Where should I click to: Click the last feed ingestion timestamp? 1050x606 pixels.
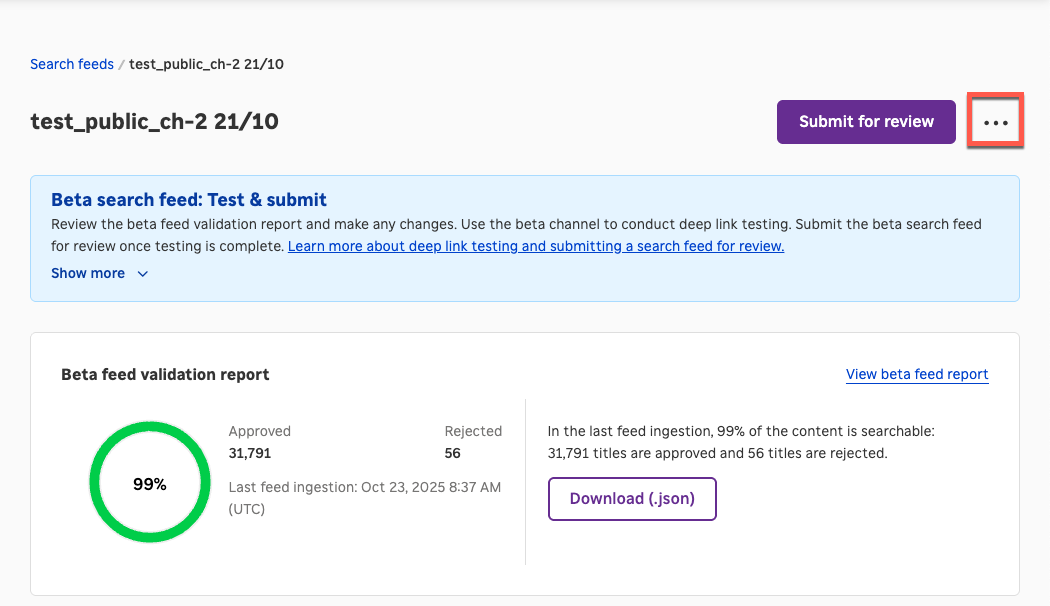click(363, 487)
